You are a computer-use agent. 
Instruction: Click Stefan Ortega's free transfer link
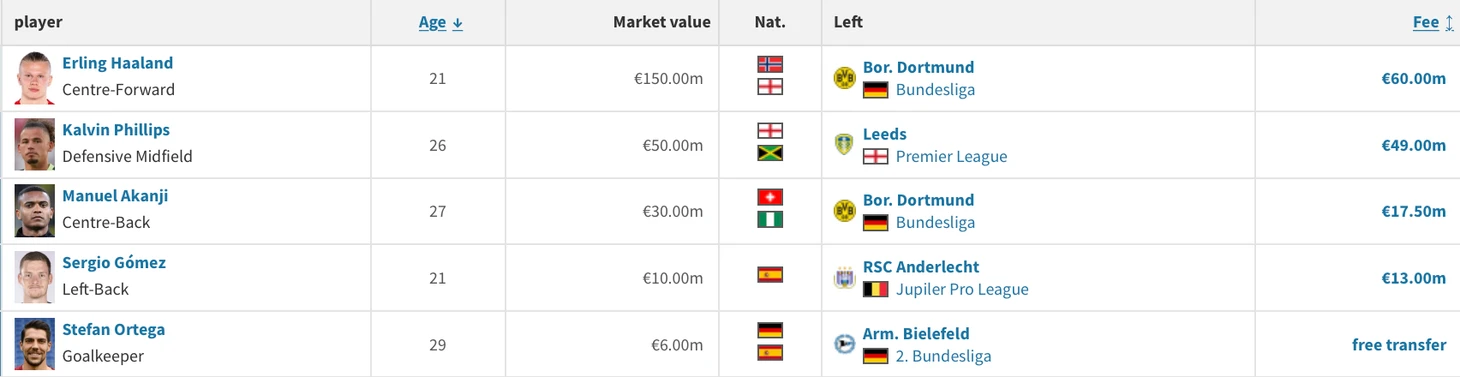click(x=1399, y=345)
